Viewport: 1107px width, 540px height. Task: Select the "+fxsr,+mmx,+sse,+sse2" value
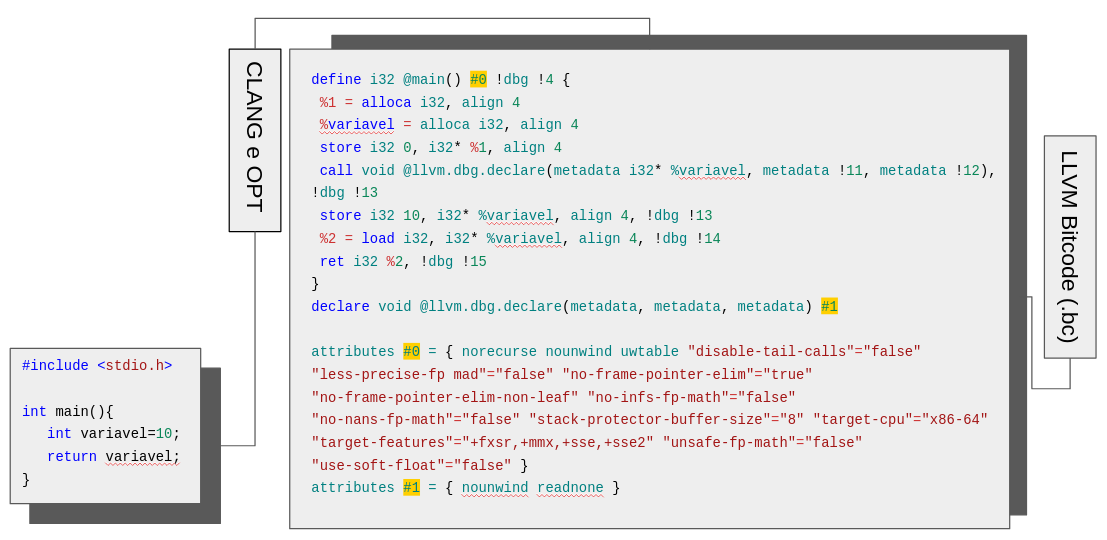(558, 443)
